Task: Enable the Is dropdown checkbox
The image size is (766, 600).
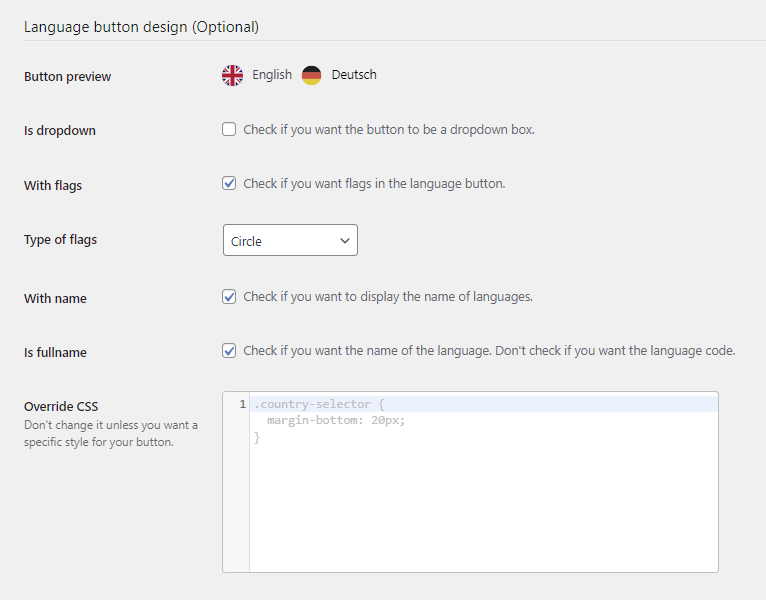Action: click(x=230, y=129)
